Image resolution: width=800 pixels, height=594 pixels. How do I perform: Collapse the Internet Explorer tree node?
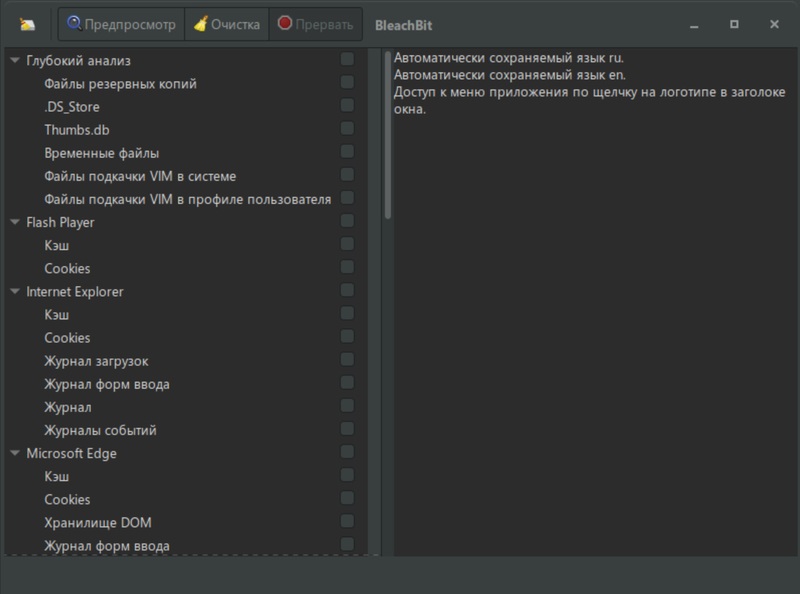[x=15, y=292]
